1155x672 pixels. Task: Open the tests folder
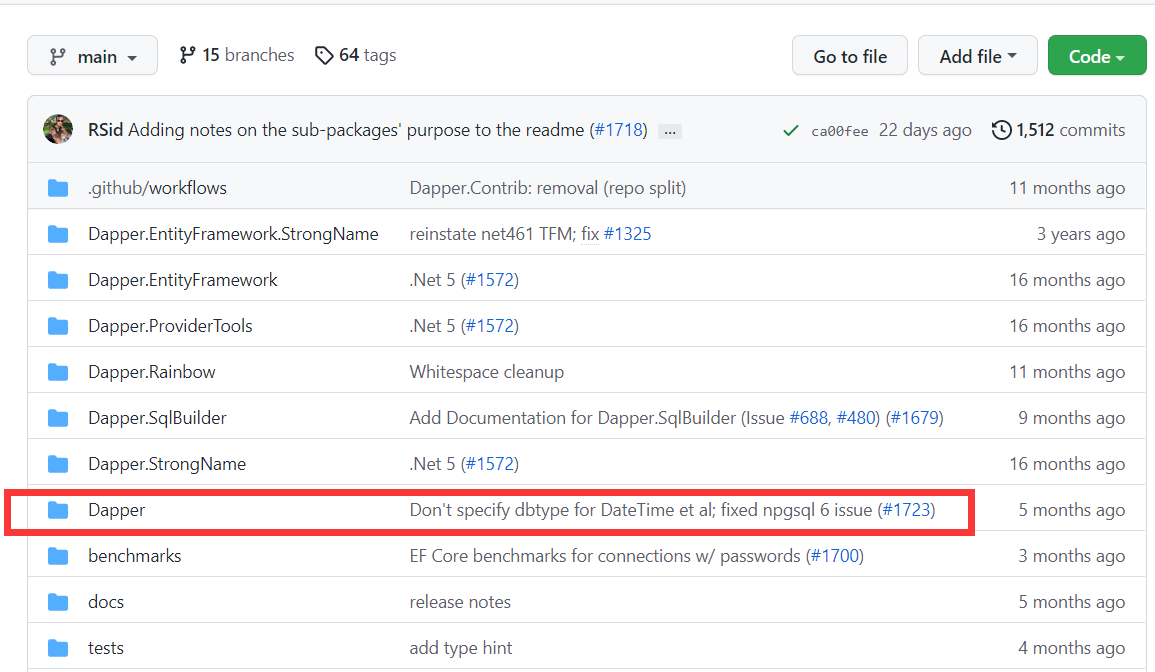tap(106, 648)
